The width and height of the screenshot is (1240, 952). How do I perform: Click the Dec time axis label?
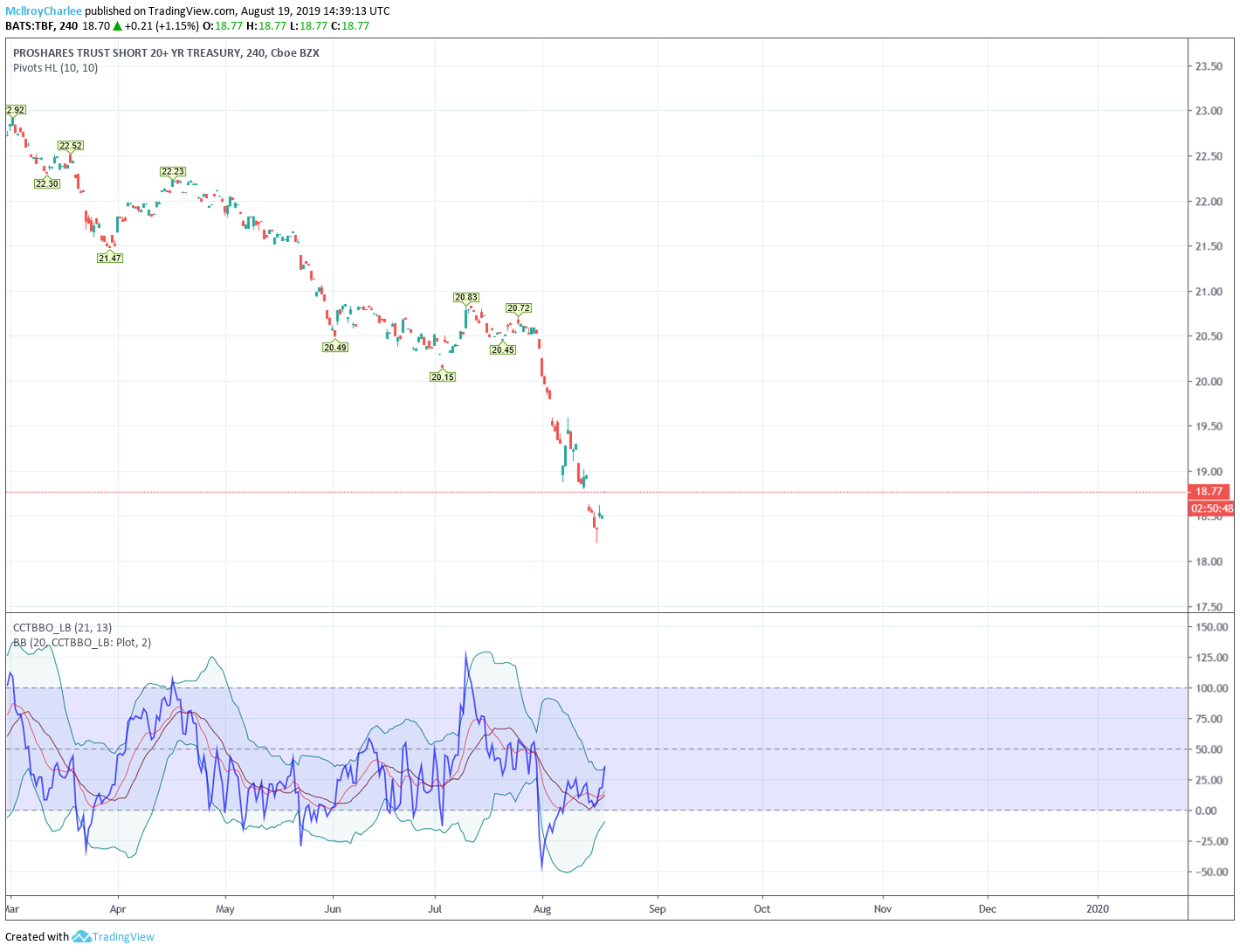pyautogui.click(x=988, y=908)
